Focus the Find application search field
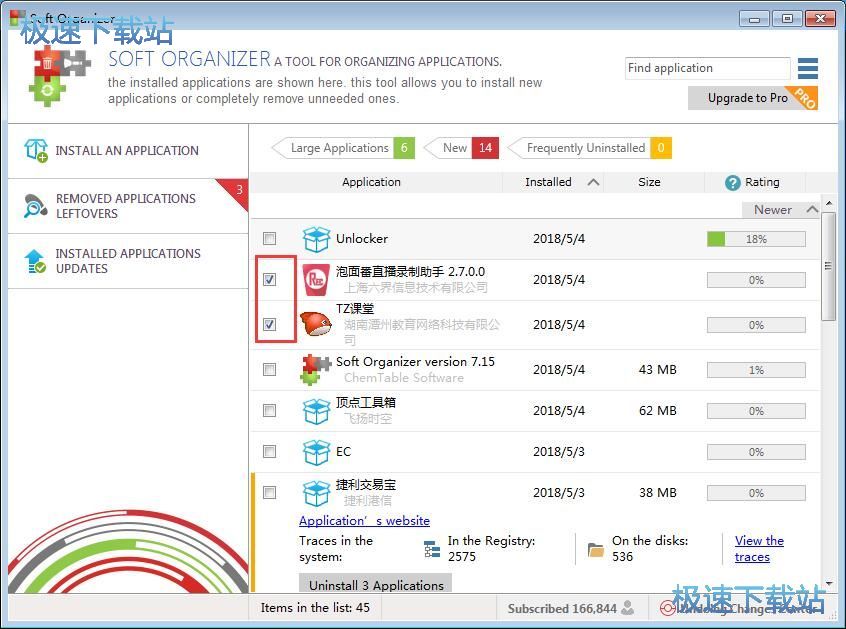 click(707, 68)
